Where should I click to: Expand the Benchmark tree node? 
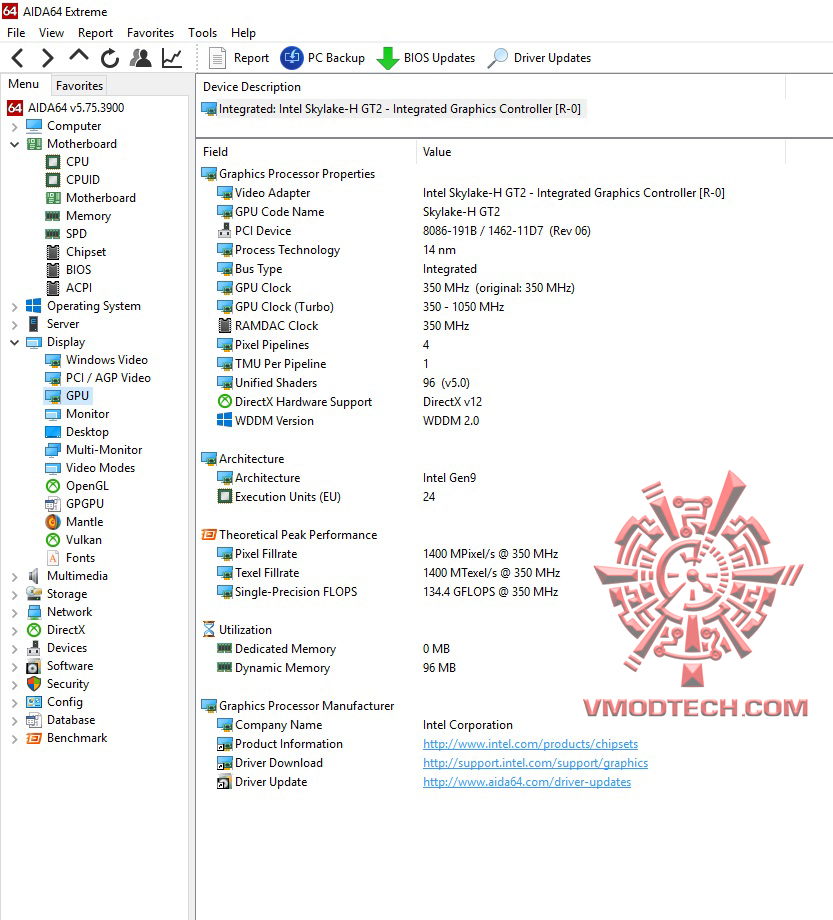click(x=15, y=739)
